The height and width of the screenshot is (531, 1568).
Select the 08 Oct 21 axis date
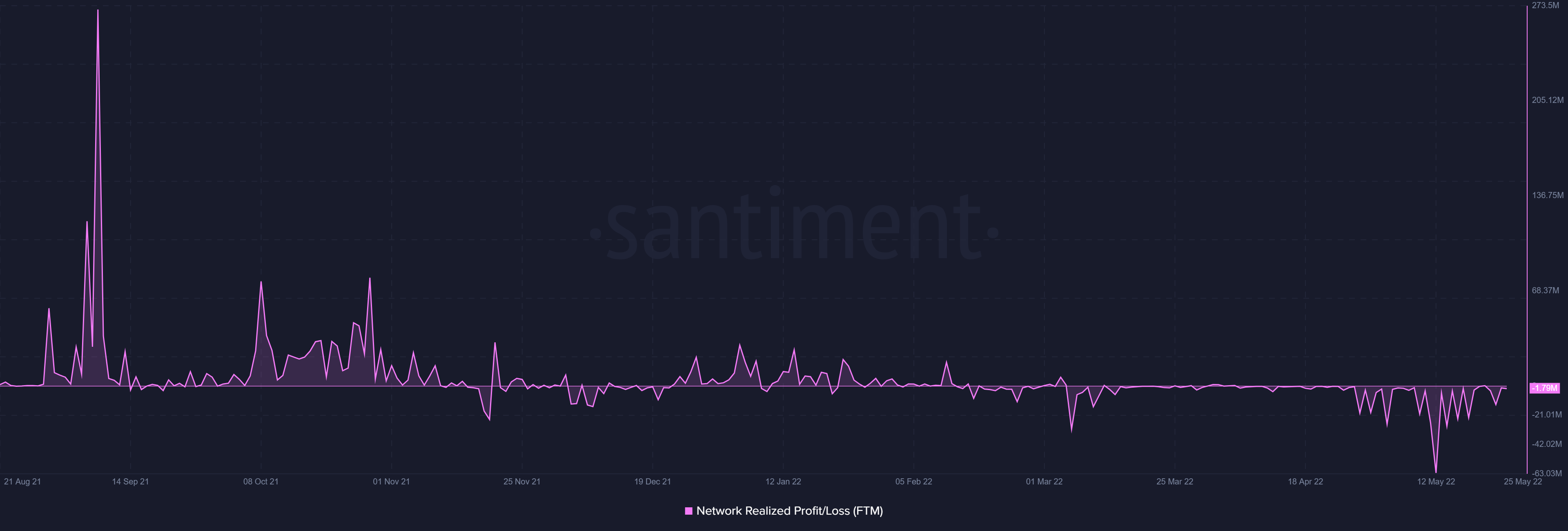pyautogui.click(x=261, y=482)
